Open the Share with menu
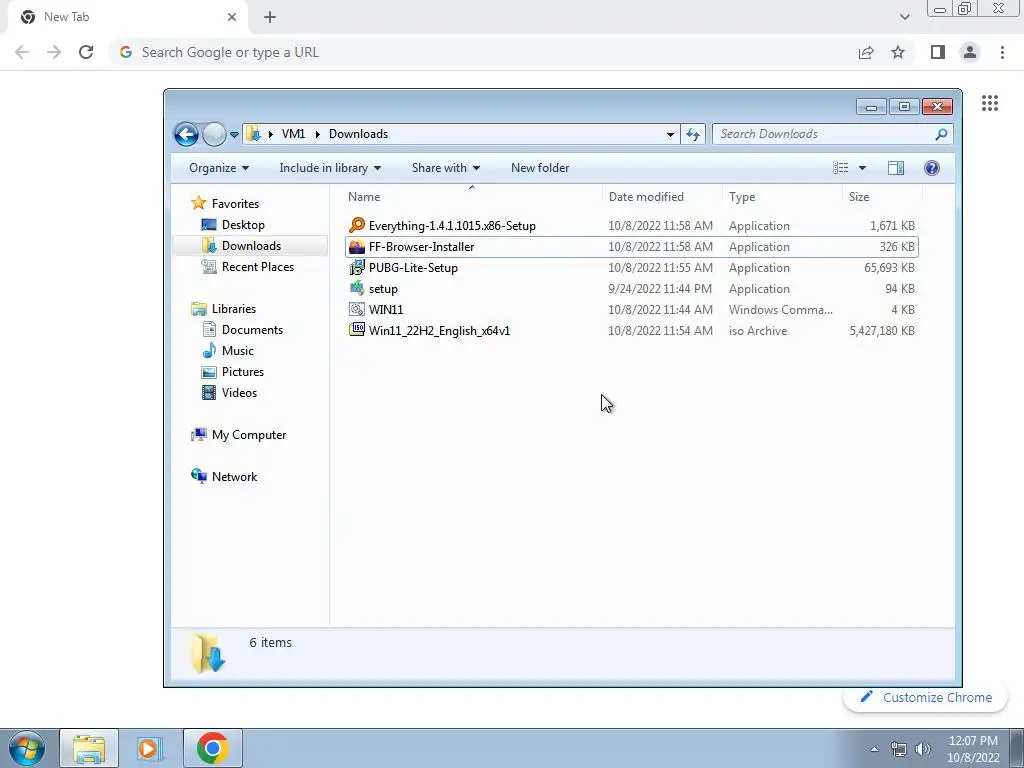 [445, 168]
